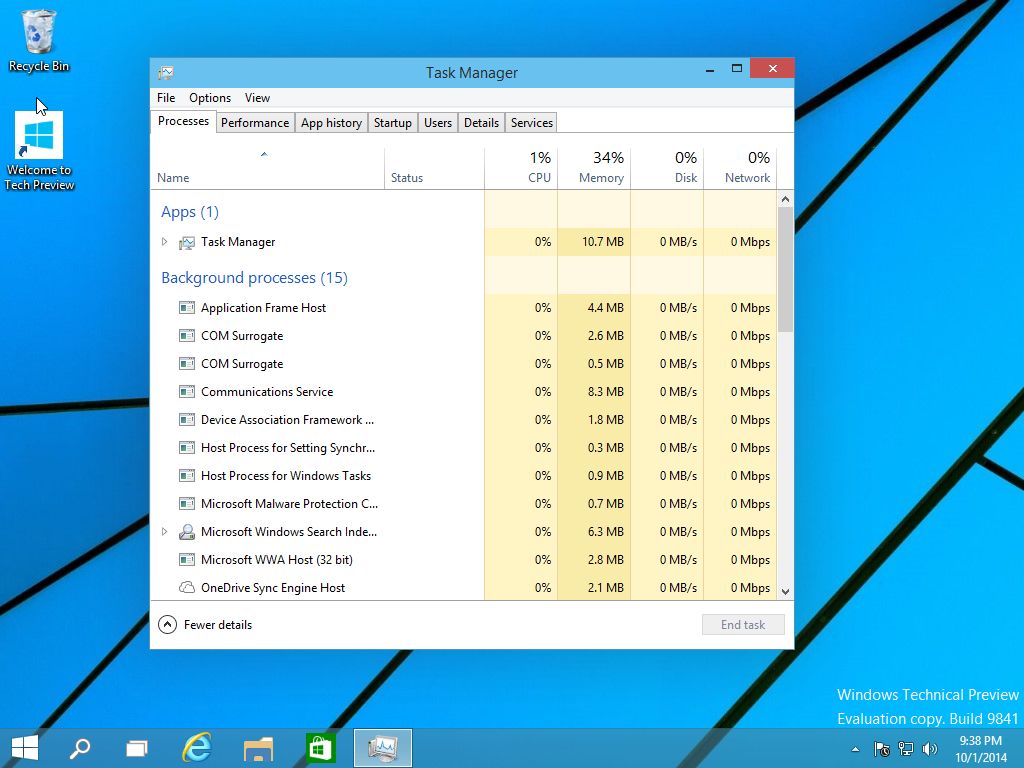Click the 0.5 MB COM Surrogate icon

coord(187,364)
